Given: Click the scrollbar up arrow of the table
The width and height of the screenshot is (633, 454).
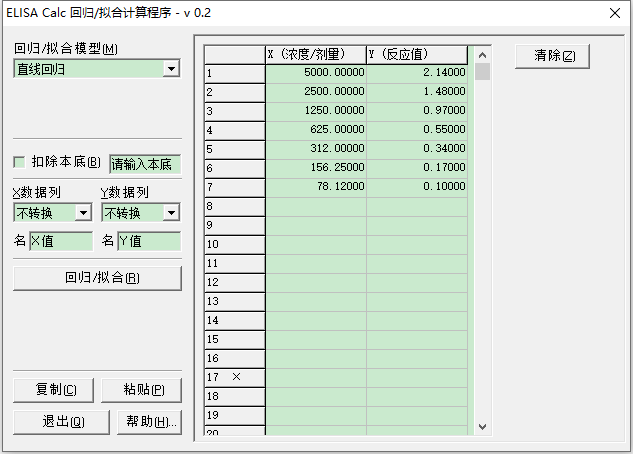Looking at the screenshot, I should [482, 54].
